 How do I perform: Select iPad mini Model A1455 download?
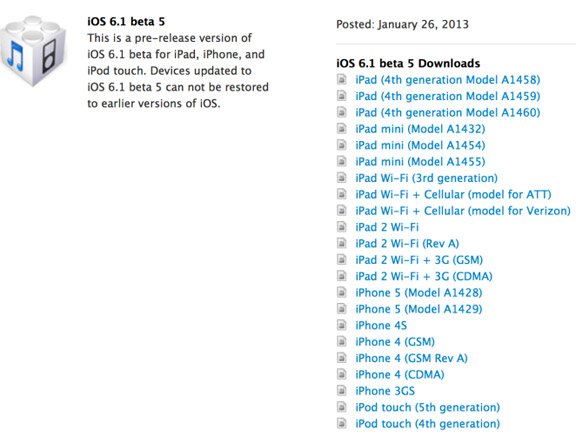(x=420, y=162)
